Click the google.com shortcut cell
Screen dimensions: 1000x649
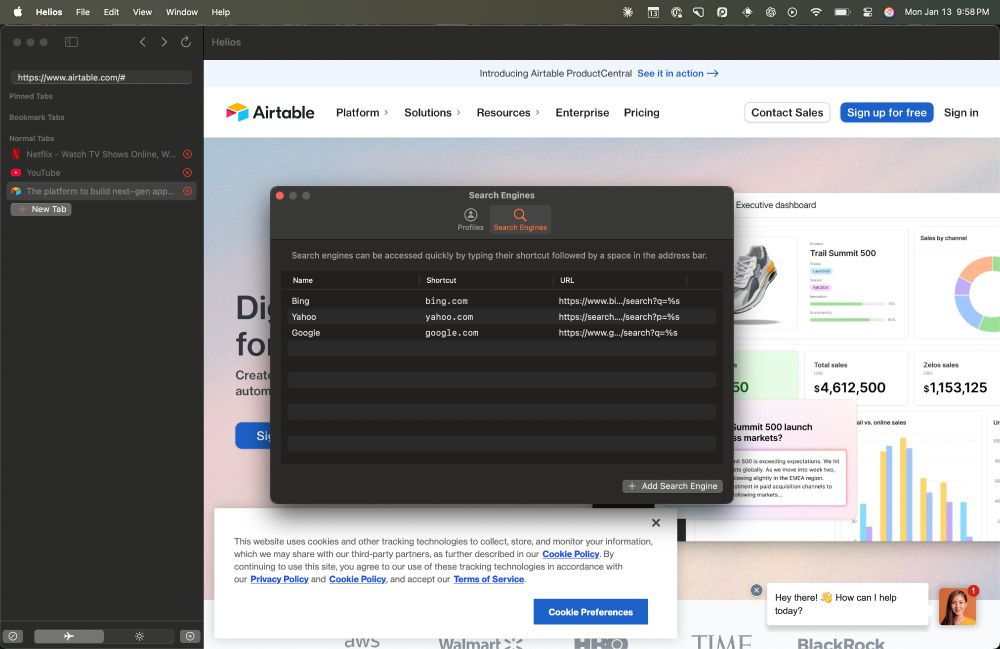pos(452,333)
